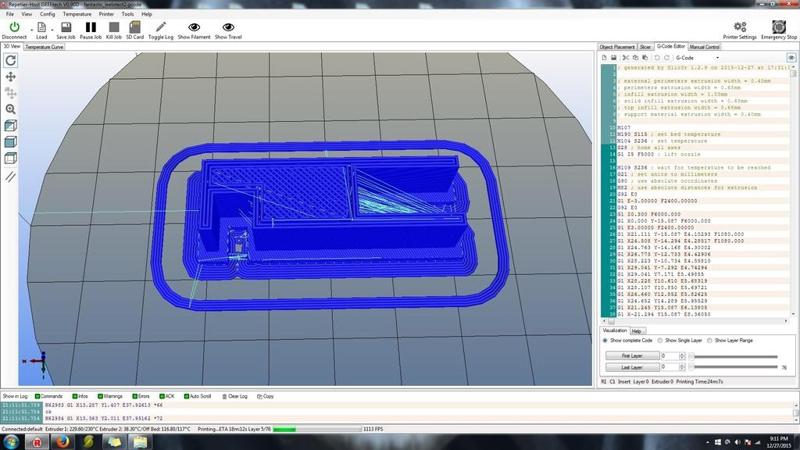Select the move viewpoint arrows tool

(x=10, y=77)
